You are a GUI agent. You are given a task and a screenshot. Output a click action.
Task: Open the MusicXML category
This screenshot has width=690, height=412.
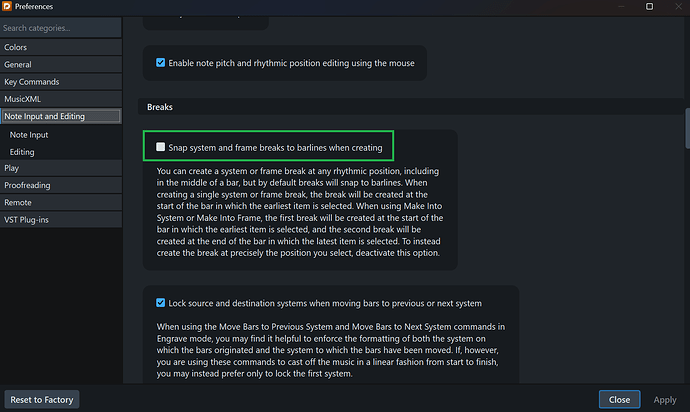tap(25, 99)
